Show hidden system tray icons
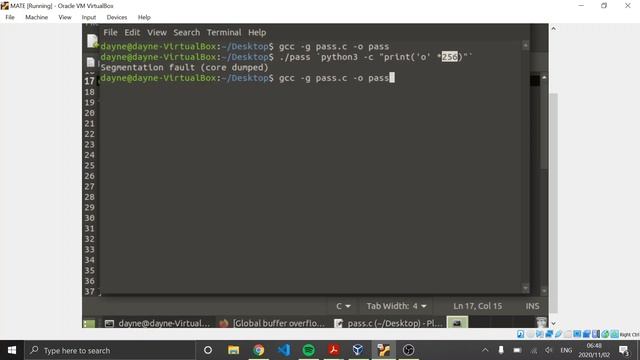Screen dimensions: 640x360 click(485, 350)
